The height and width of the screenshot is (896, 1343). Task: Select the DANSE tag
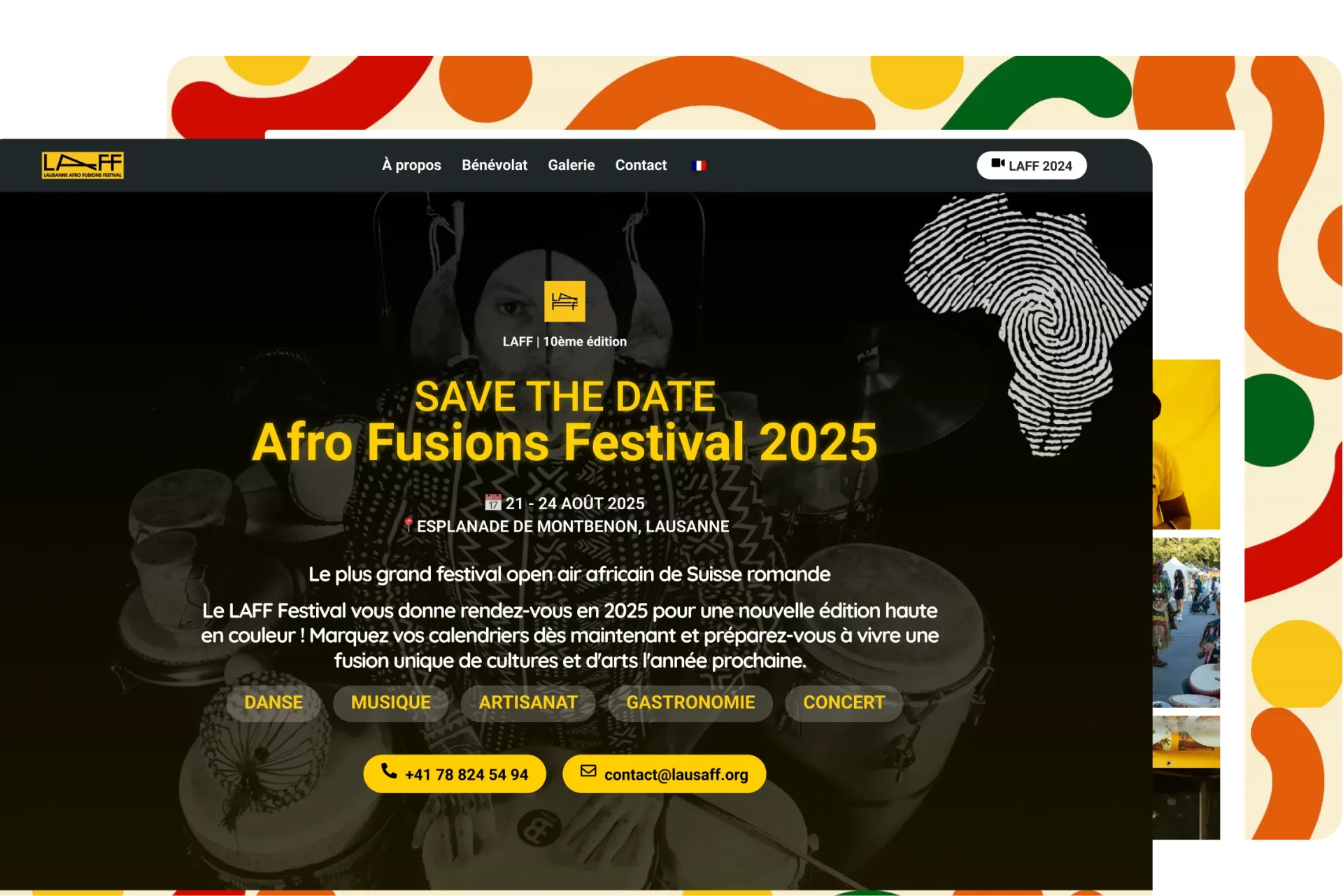coord(273,702)
